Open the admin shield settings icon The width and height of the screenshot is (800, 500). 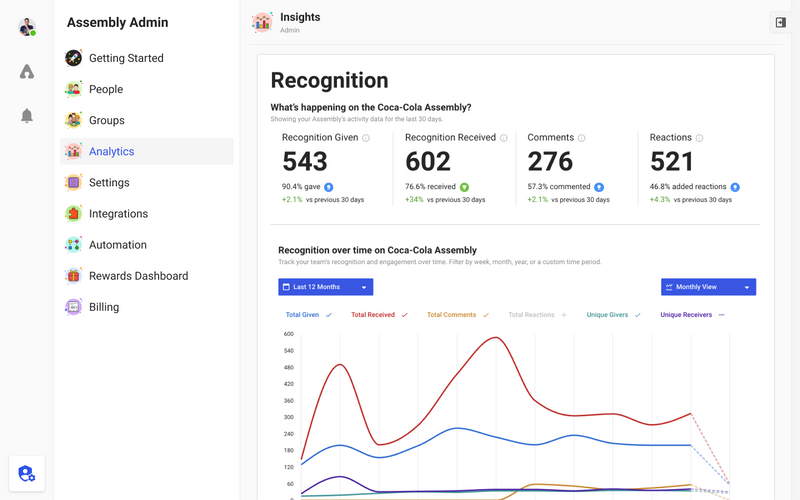pos(27,473)
